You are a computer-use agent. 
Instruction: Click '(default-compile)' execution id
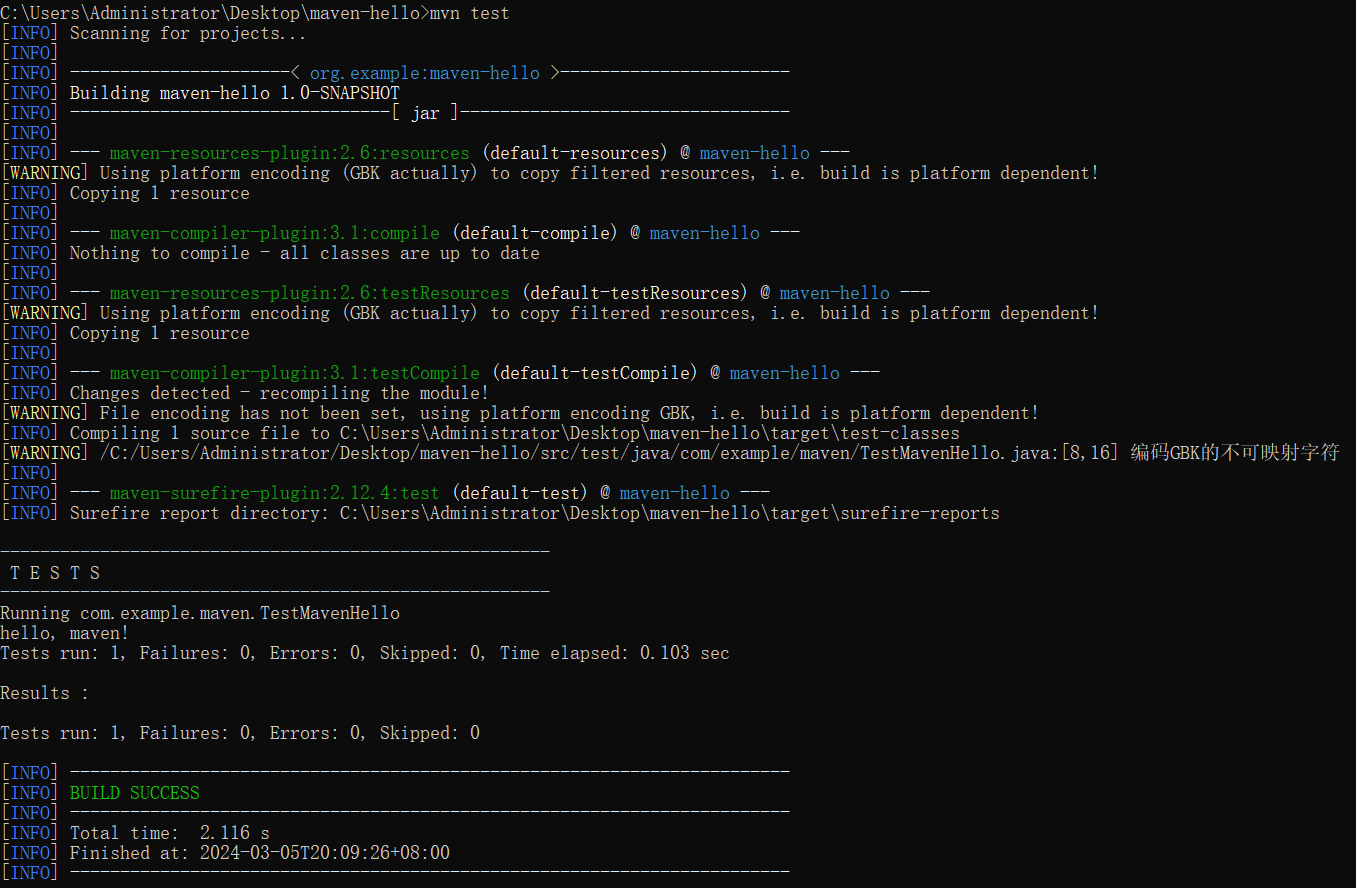tap(535, 233)
